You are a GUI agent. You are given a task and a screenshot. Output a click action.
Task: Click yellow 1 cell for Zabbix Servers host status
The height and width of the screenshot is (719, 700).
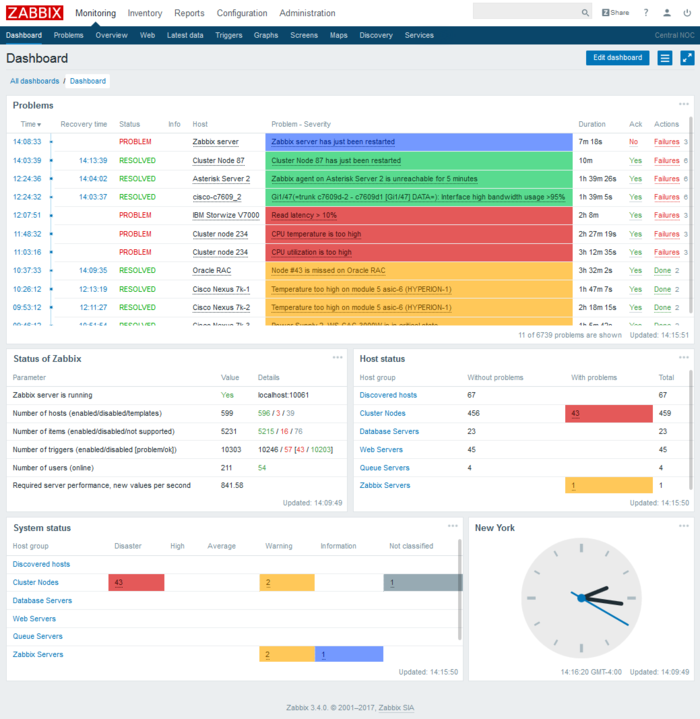pos(609,485)
